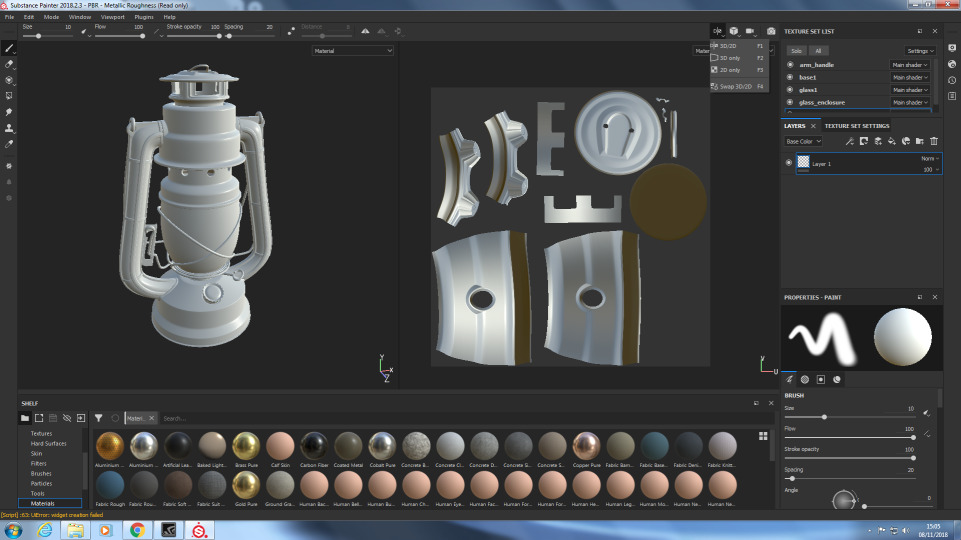Toggle the shelf filter funnel icon

point(99,418)
